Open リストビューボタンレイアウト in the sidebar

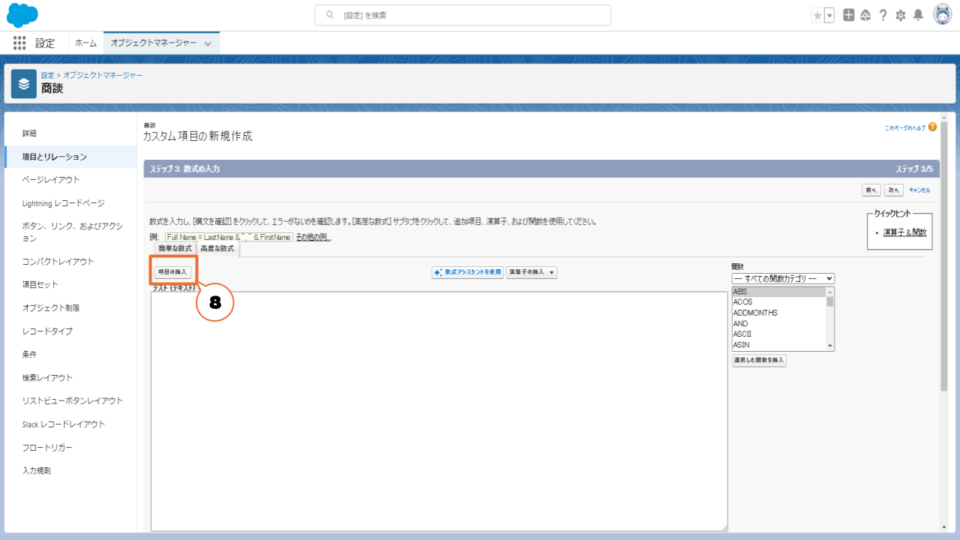point(72,400)
